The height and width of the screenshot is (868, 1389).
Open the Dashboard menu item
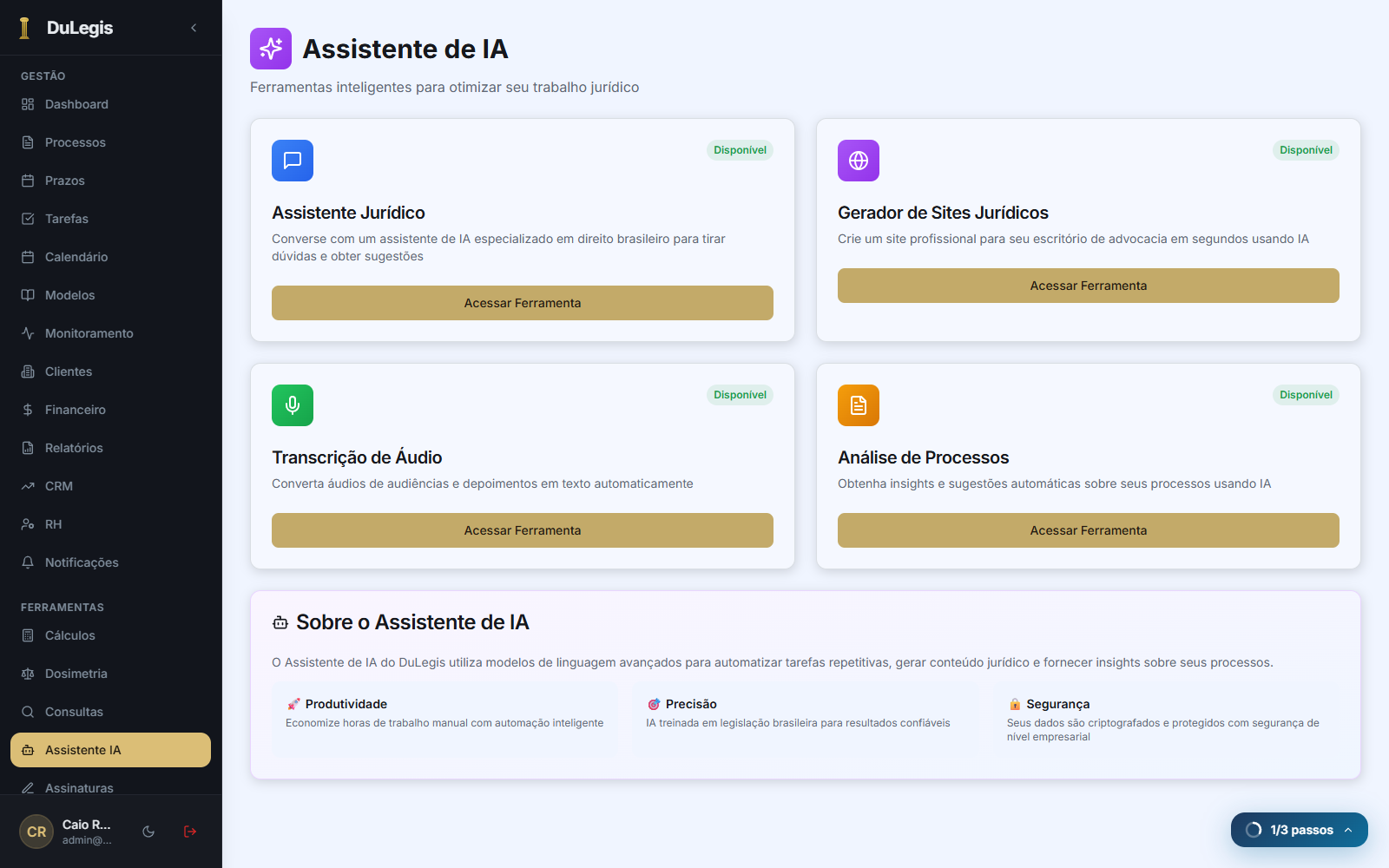[110, 104]
